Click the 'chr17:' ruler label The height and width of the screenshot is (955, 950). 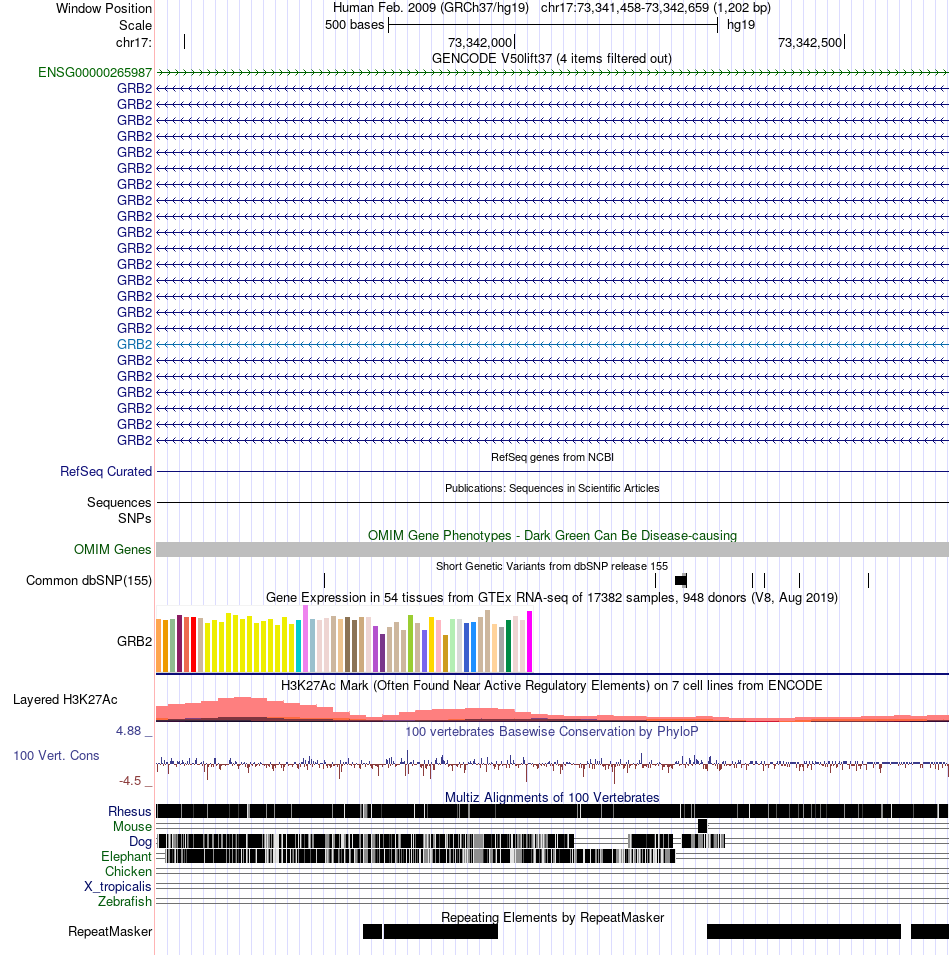(134, 43)
